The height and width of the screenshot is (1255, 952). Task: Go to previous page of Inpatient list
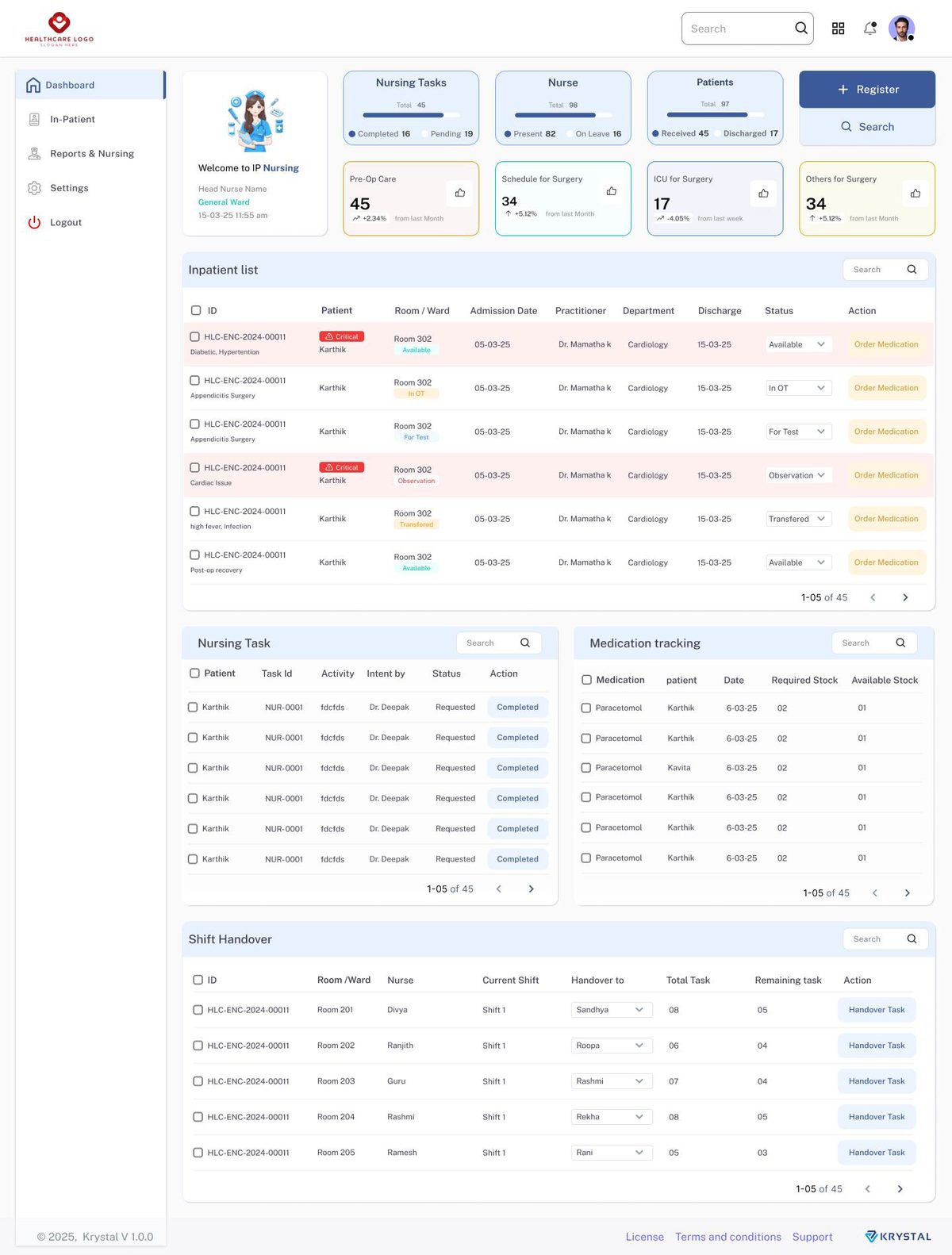click(873, 597)
